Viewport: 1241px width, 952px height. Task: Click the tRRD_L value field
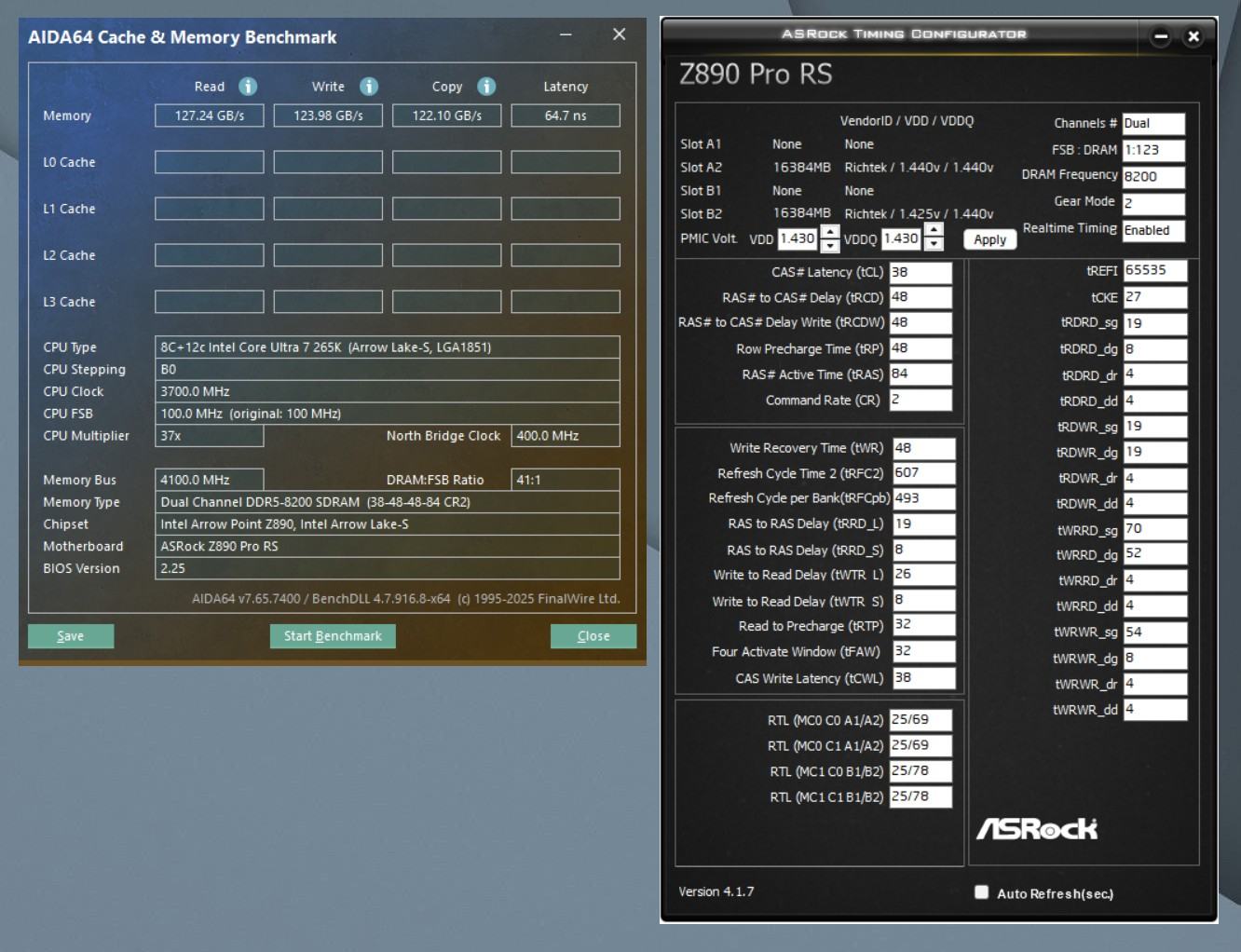tap(924, 524)
